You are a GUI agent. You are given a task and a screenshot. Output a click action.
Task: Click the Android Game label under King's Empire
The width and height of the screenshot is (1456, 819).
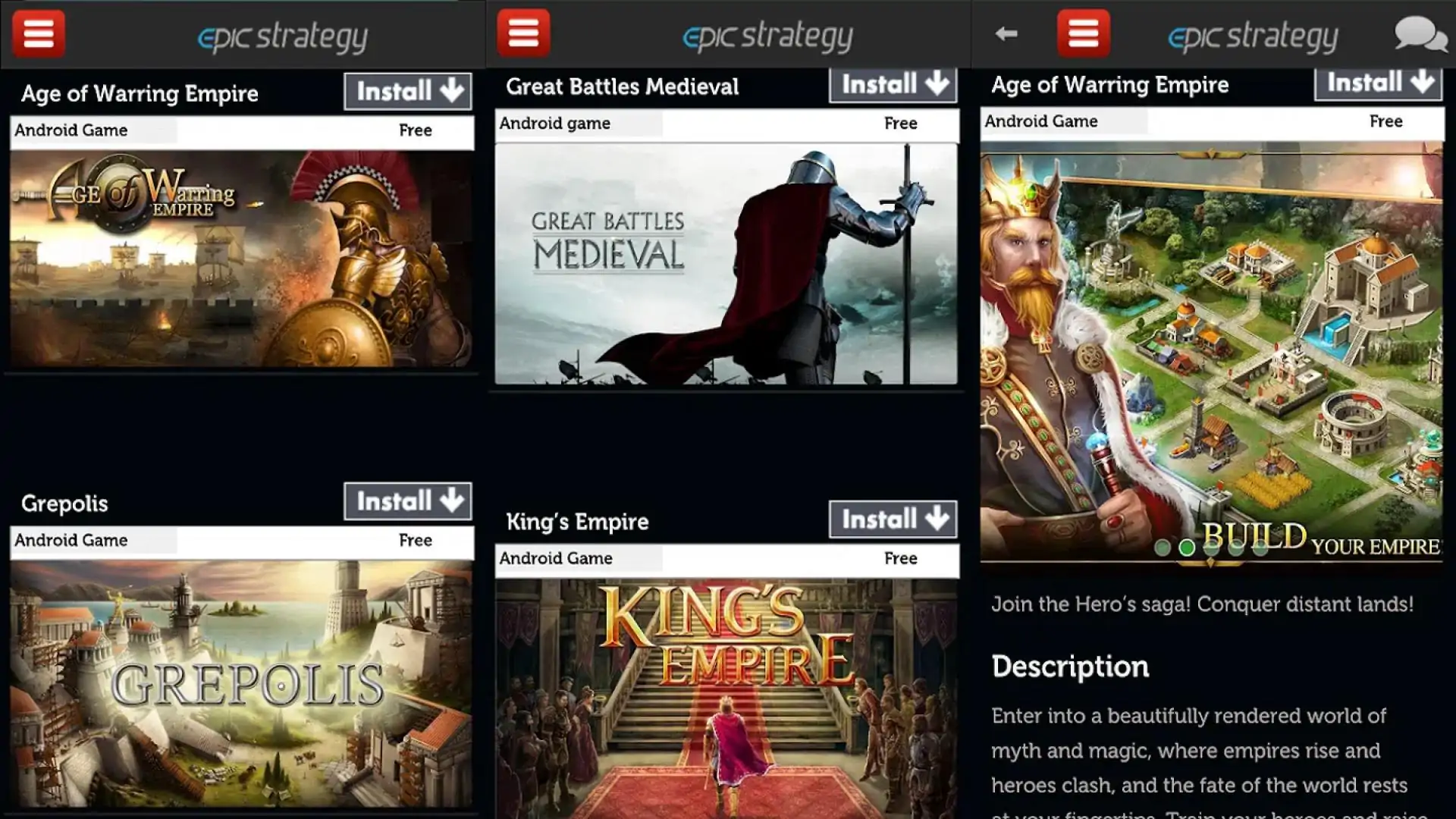[556, 558]
